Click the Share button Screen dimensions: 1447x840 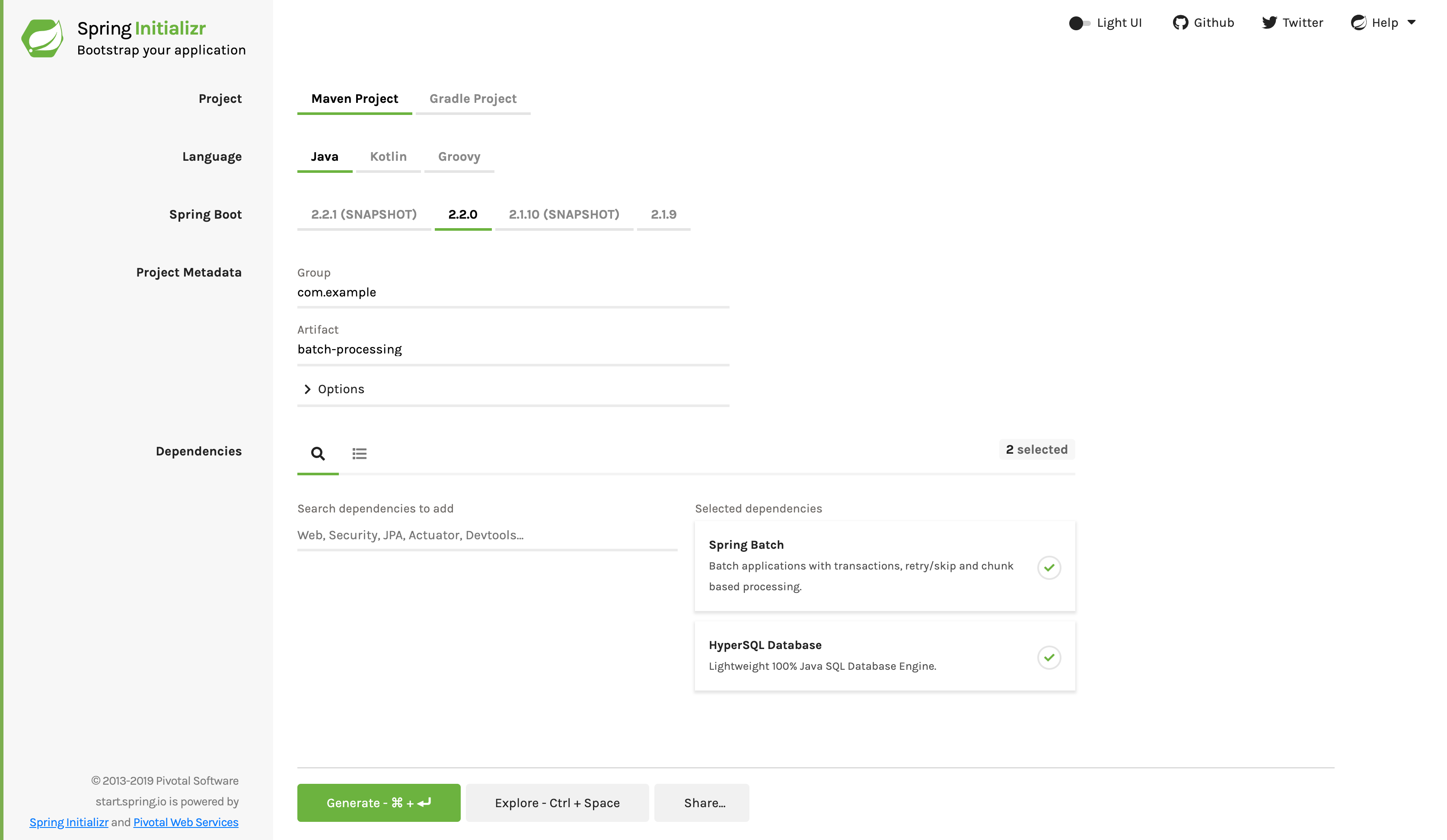point(704,803)
